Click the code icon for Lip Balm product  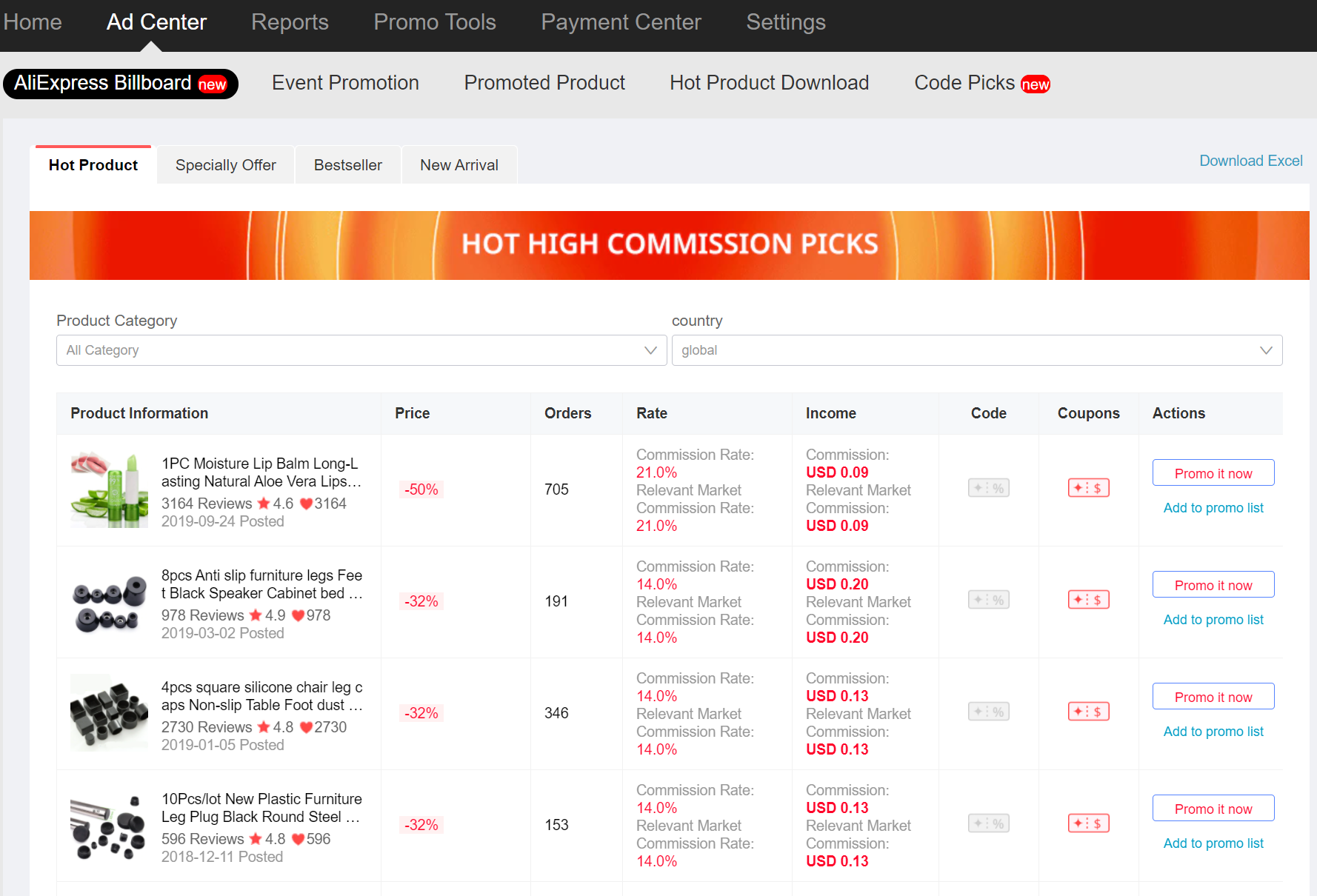[988, 488]
